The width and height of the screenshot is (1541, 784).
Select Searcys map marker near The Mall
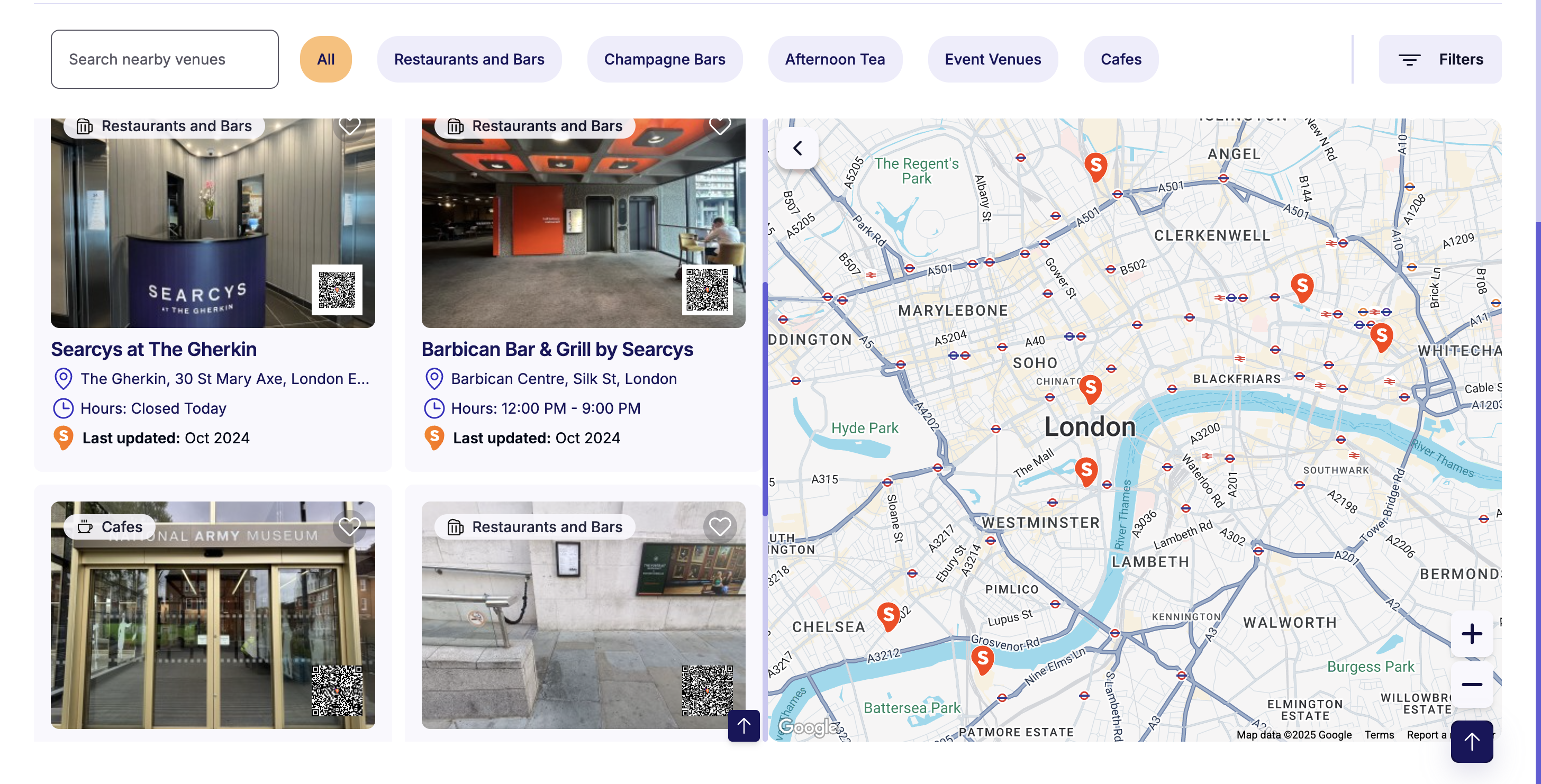click(x=1086, y=472)
